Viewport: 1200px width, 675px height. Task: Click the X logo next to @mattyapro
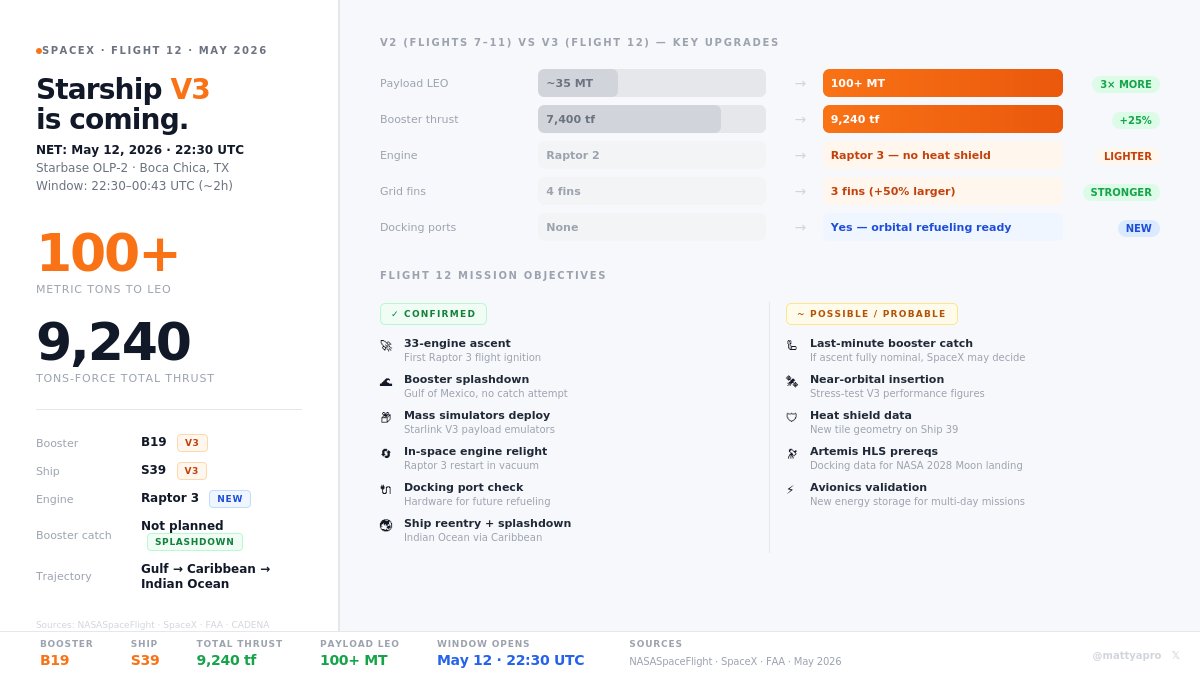click(x=1176, y=655)
